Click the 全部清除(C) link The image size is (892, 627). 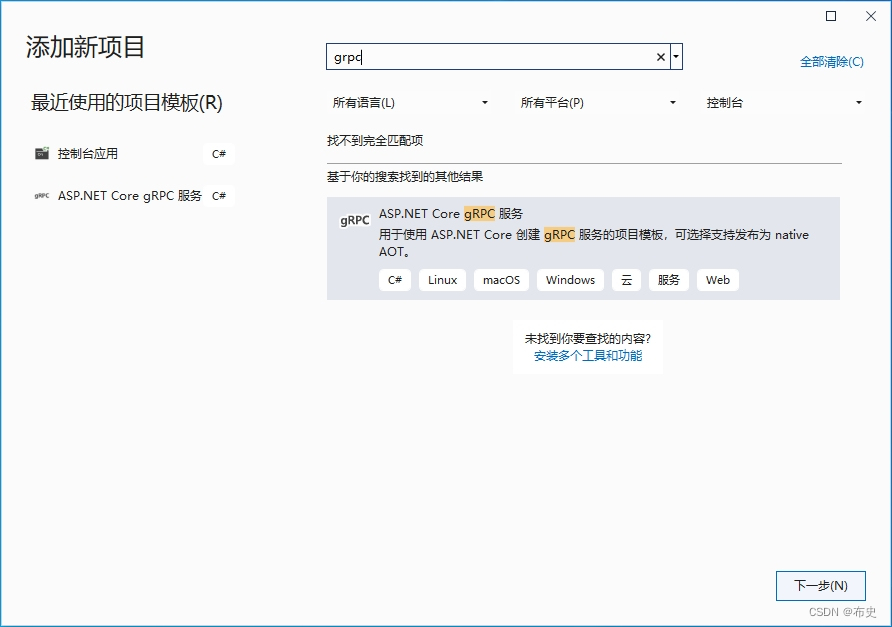coord(832,61)
